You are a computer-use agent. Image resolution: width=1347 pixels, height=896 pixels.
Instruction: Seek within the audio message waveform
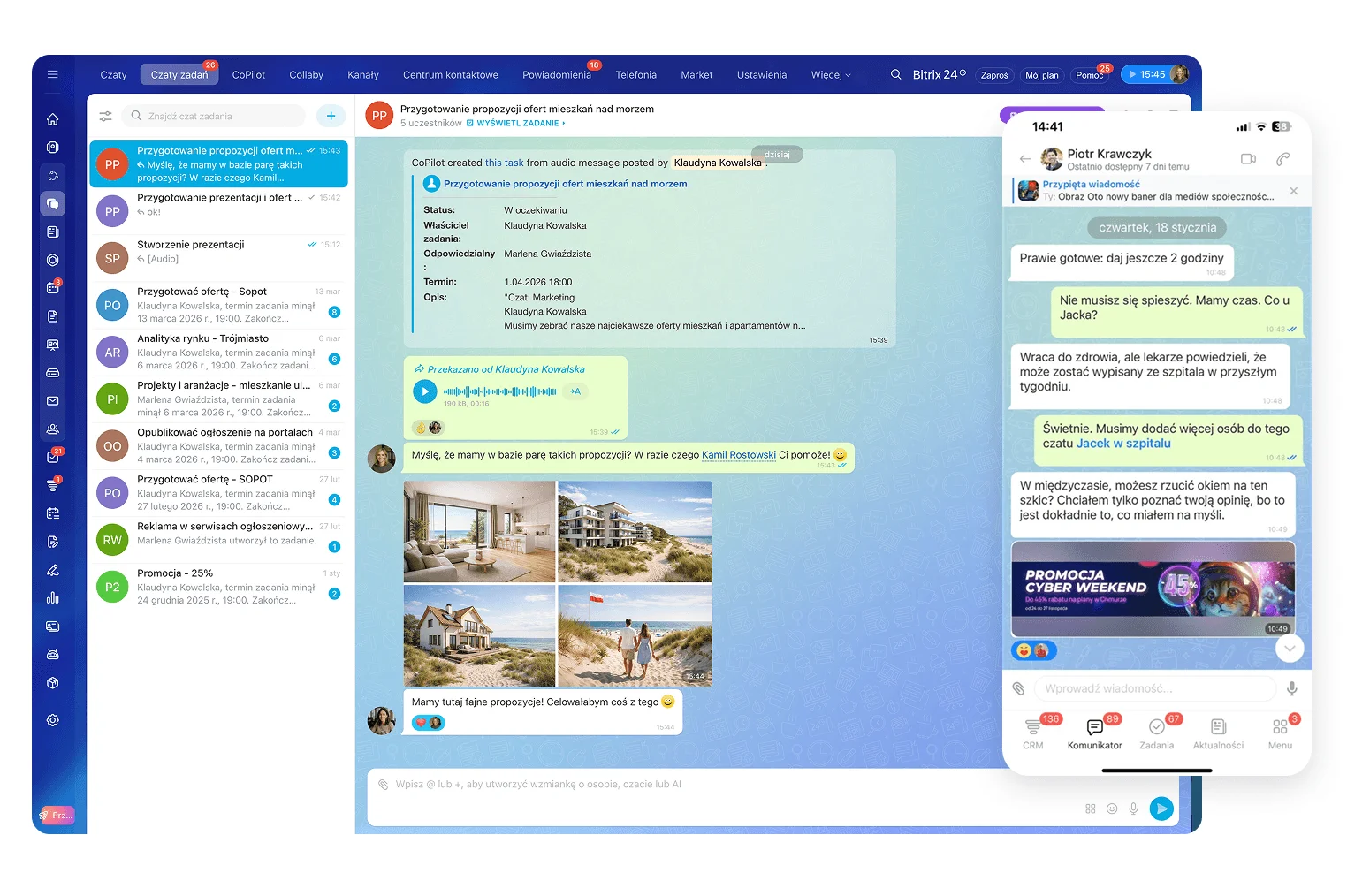click(x=499, y=391)
